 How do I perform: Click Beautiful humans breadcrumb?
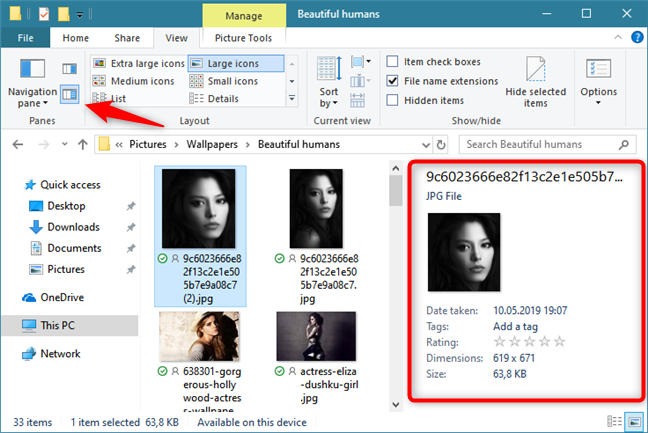pos(299,144)
